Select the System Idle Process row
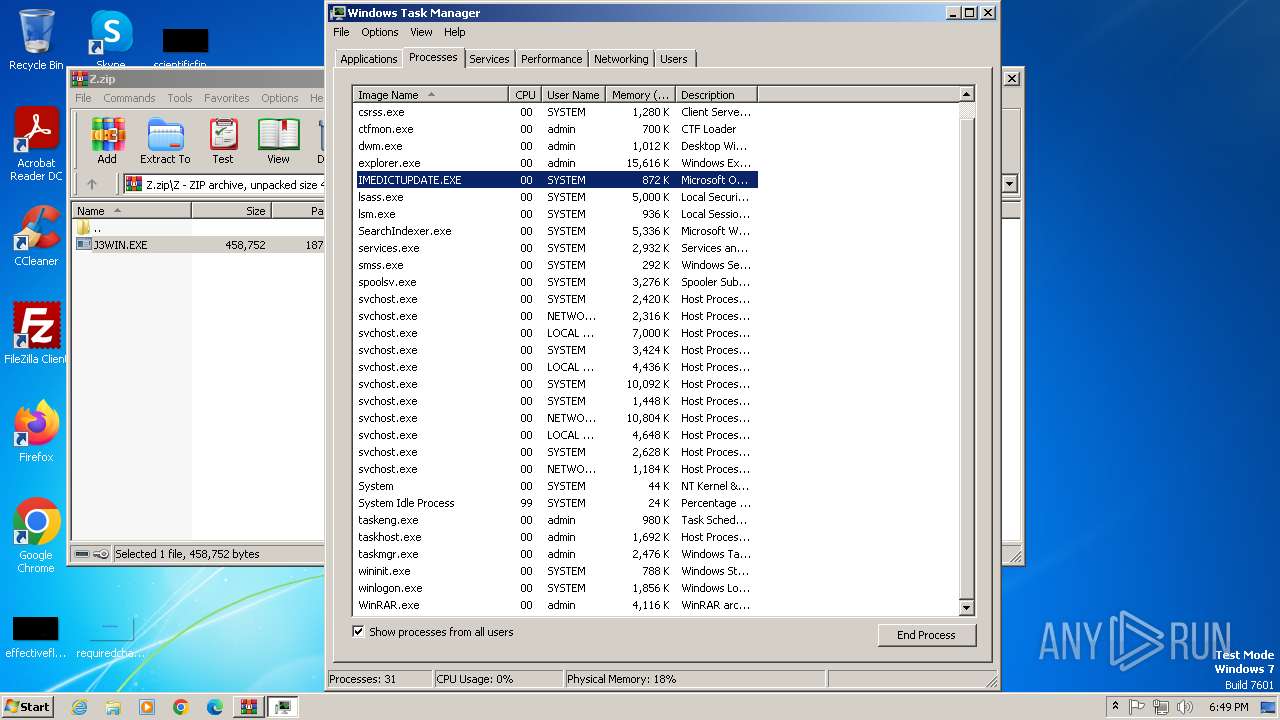 [556, 503]
